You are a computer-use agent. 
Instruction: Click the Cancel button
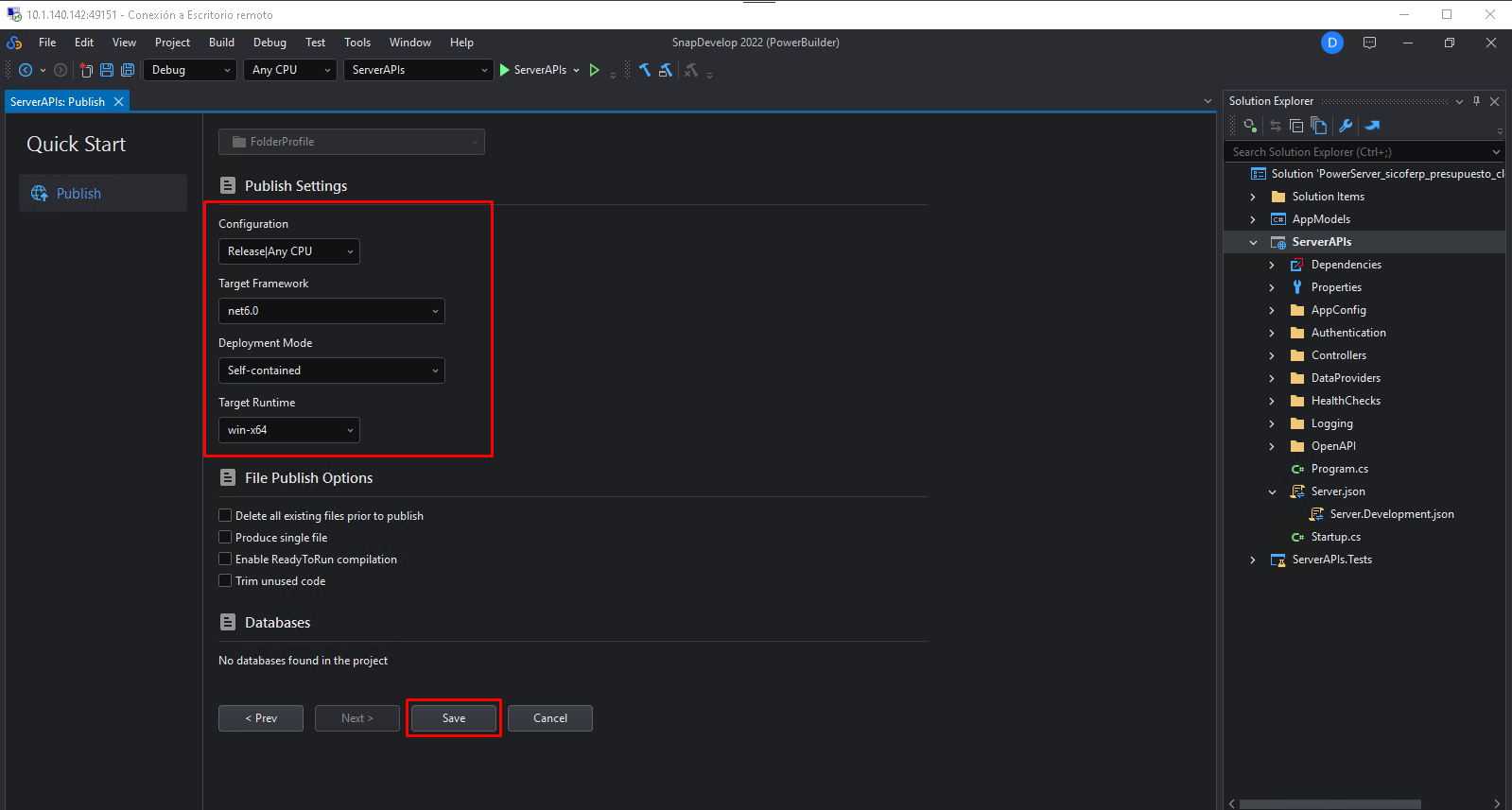click(550, 718)
